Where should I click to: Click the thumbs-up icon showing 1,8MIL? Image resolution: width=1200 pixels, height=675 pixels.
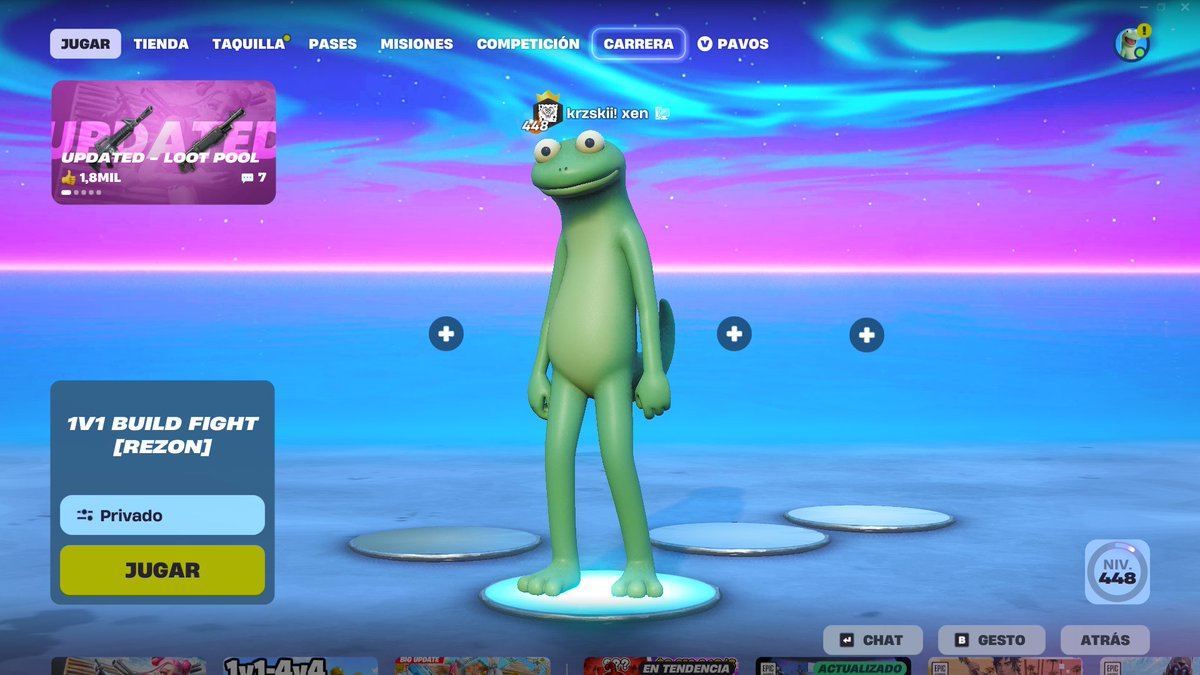[68, 177]
